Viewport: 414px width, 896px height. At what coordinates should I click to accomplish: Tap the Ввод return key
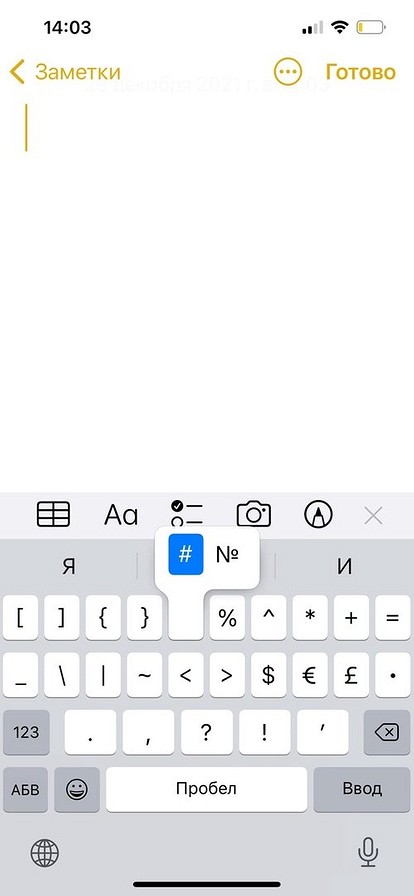(362, 789)
